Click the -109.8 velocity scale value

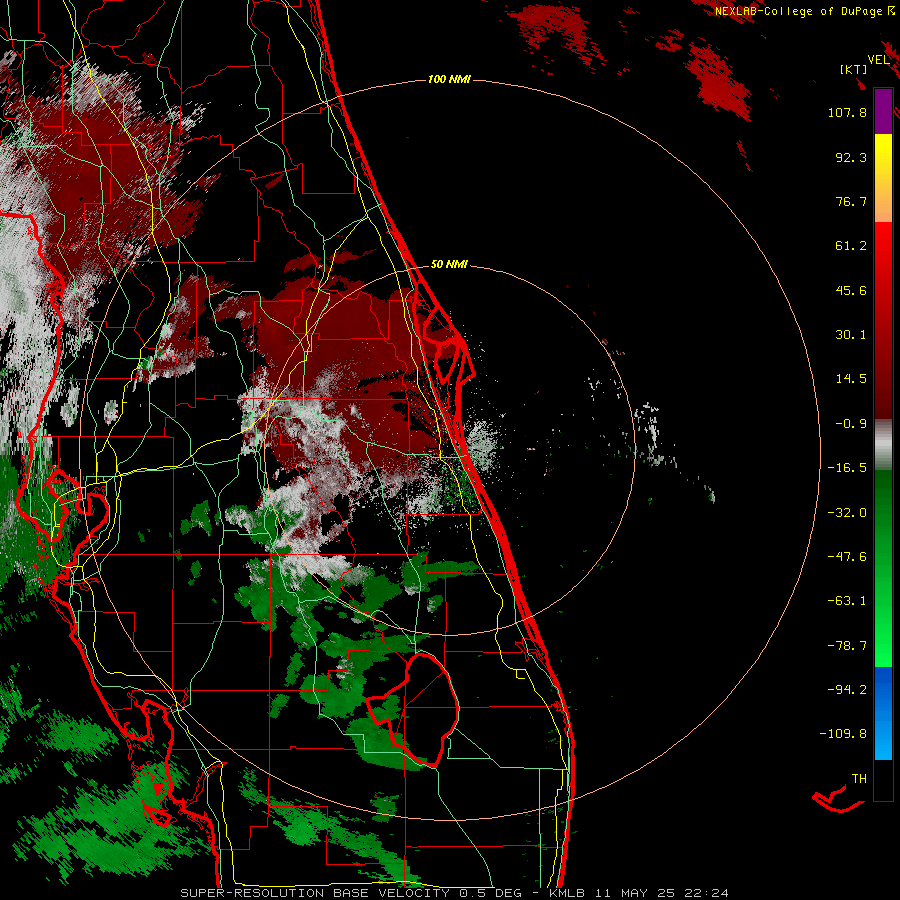[843, 734]
